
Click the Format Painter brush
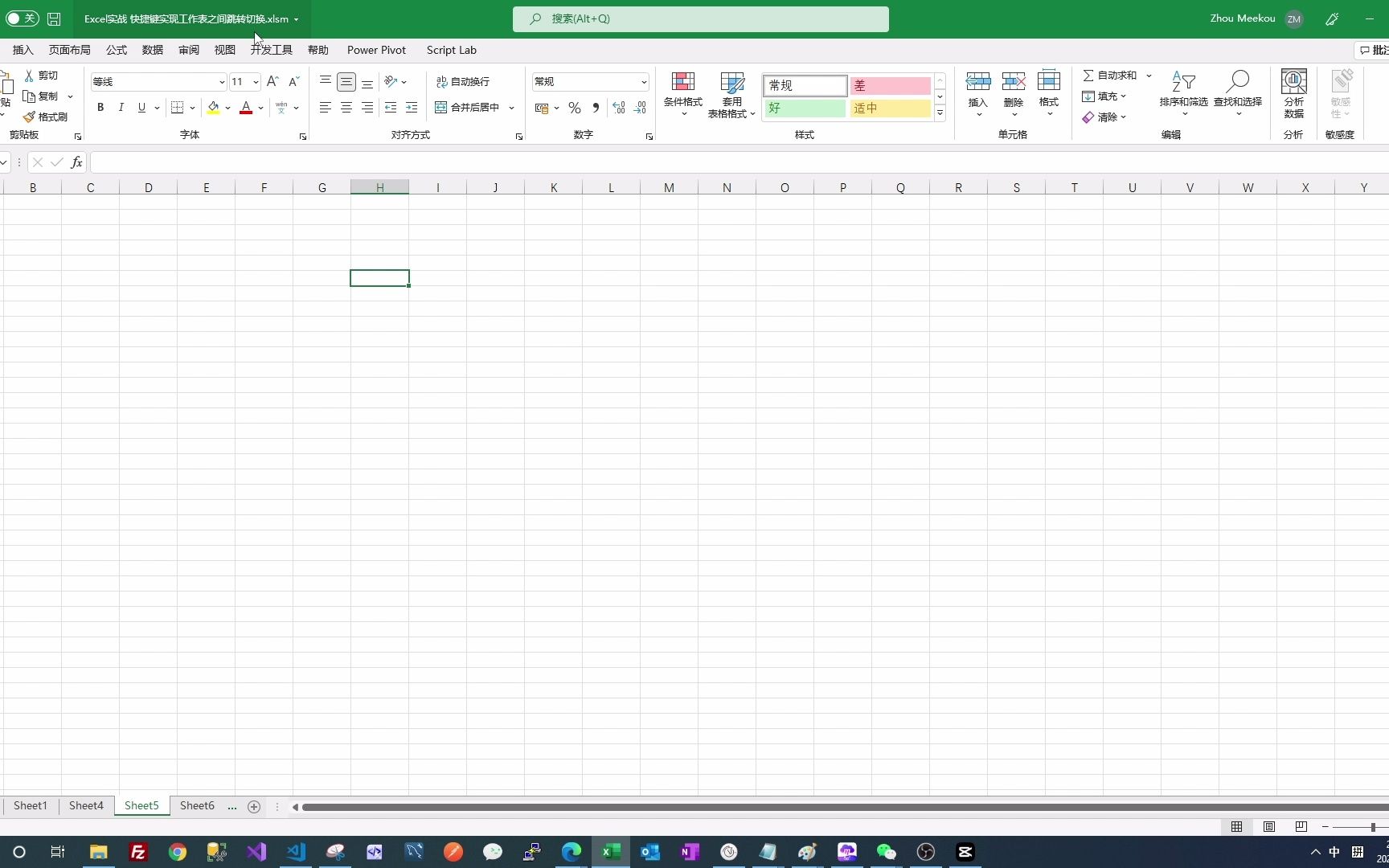[29, 117]
